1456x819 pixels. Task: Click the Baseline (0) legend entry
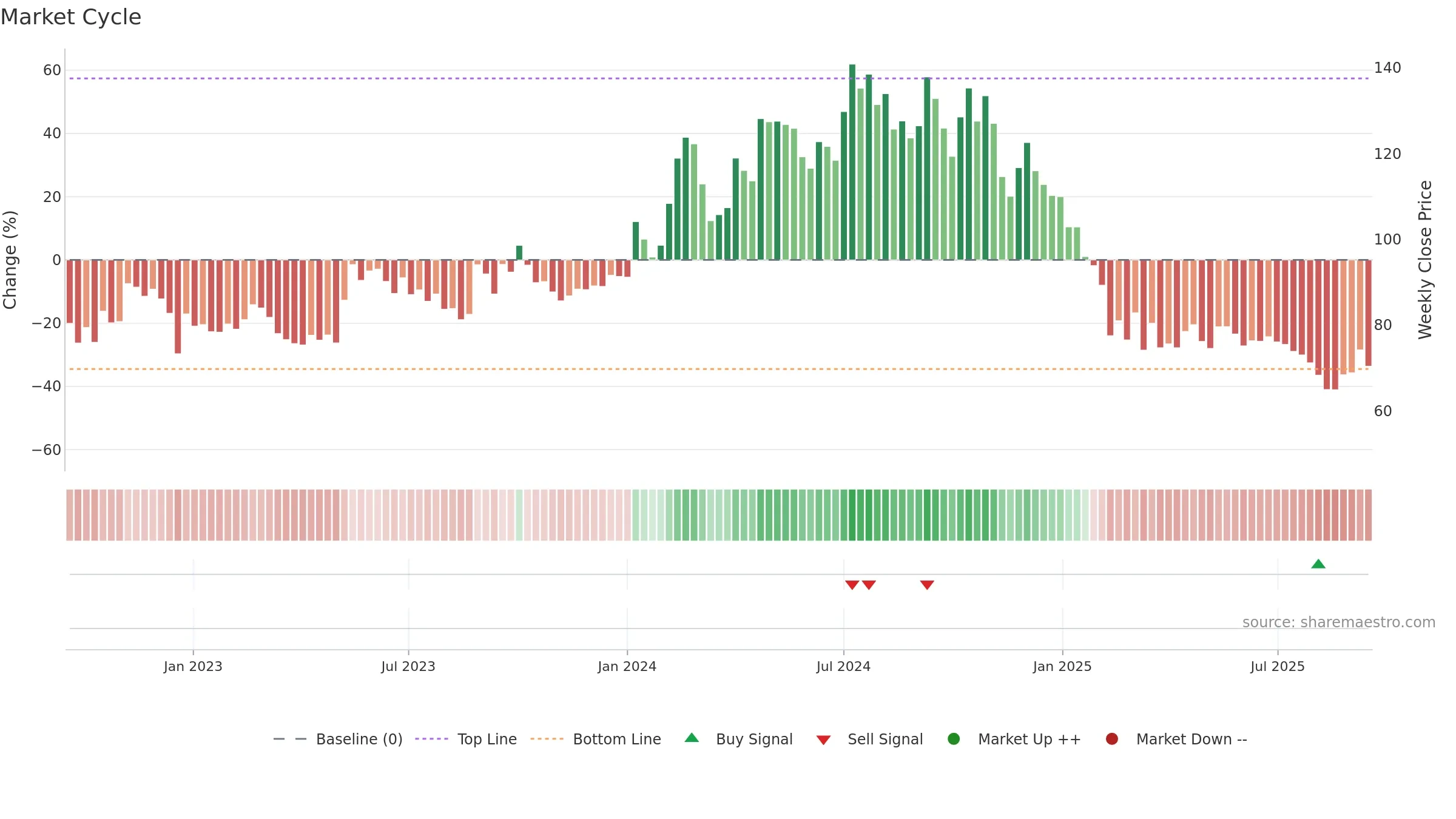(338, 739)
